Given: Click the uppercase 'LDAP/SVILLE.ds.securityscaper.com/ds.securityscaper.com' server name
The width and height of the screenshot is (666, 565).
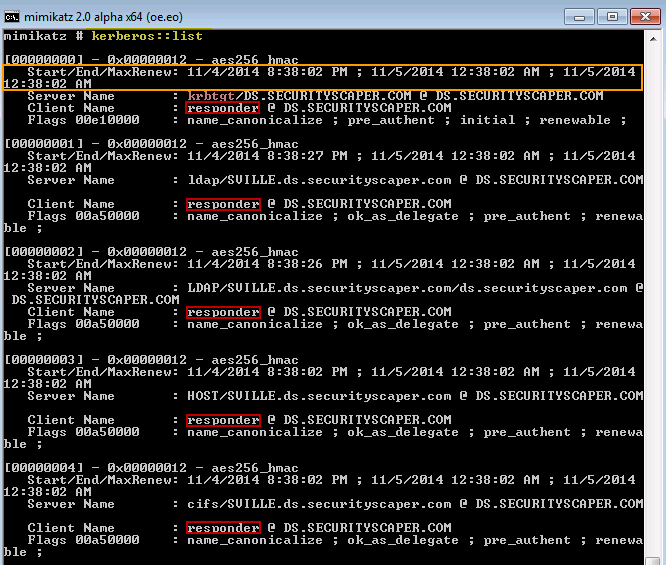Looking at the screenshot, I should coord(407,288).
